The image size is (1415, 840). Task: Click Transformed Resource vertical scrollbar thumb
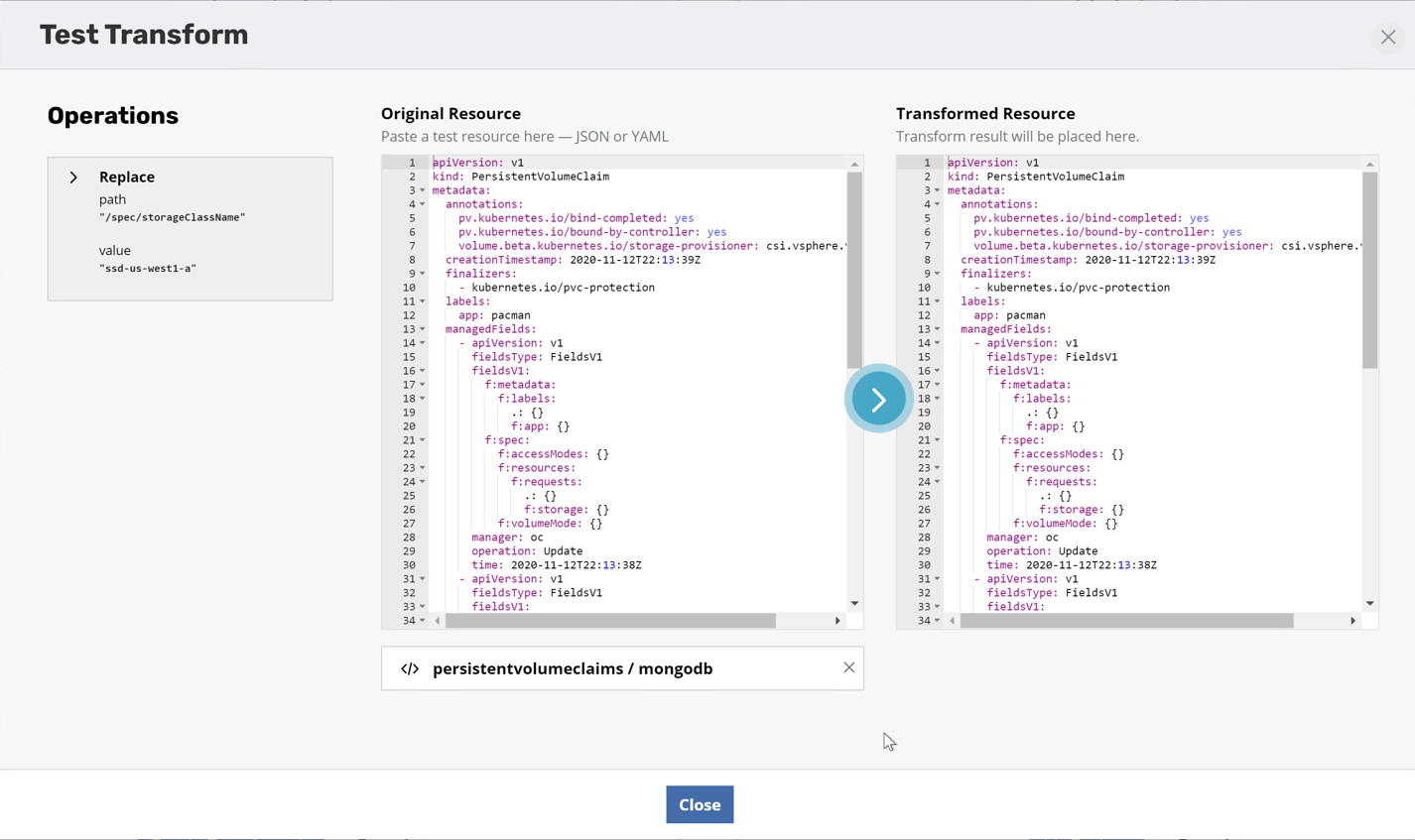(x=1369, y=270)
